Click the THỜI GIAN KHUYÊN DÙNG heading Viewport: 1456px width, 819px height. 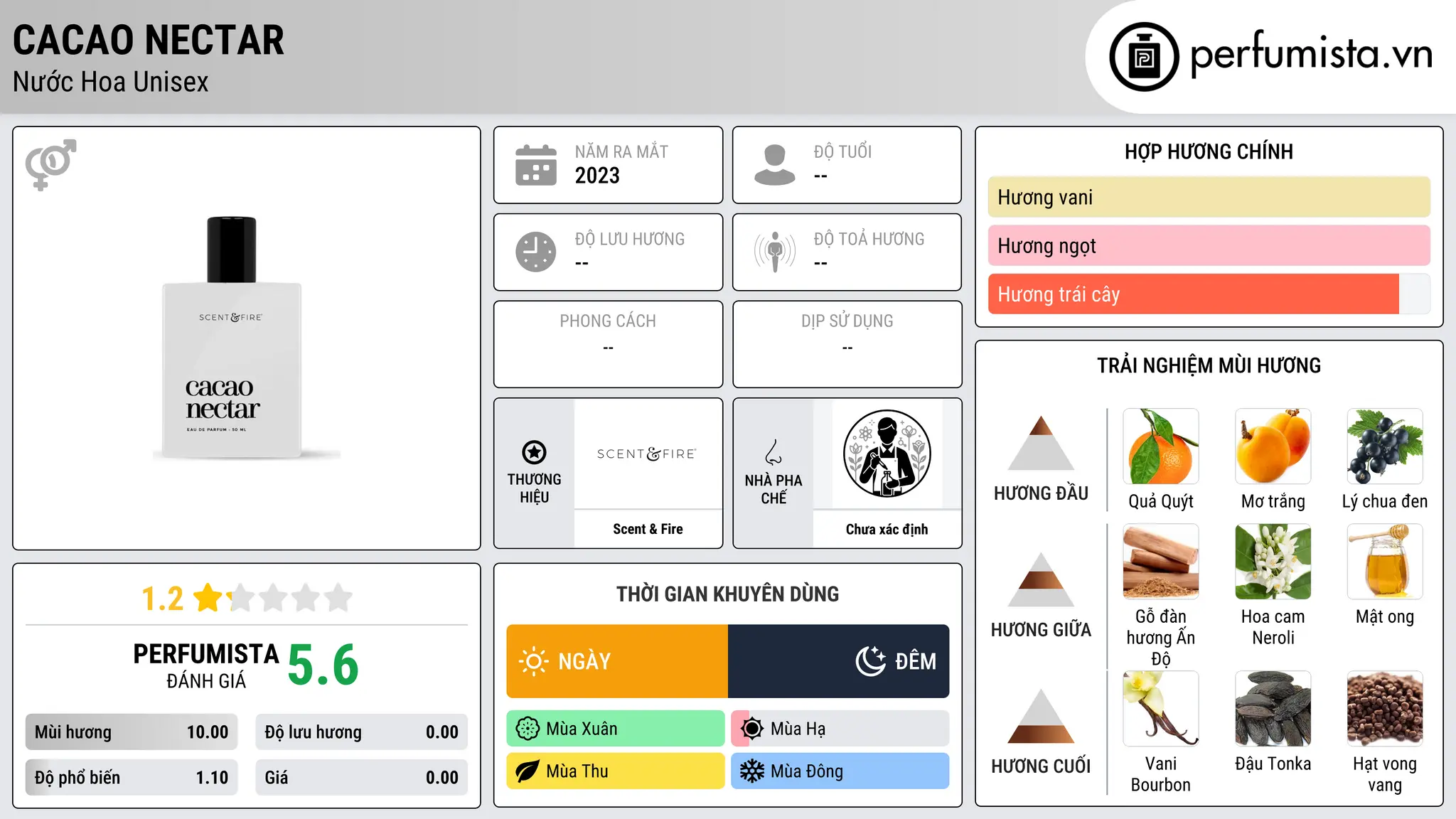point(728,594)
